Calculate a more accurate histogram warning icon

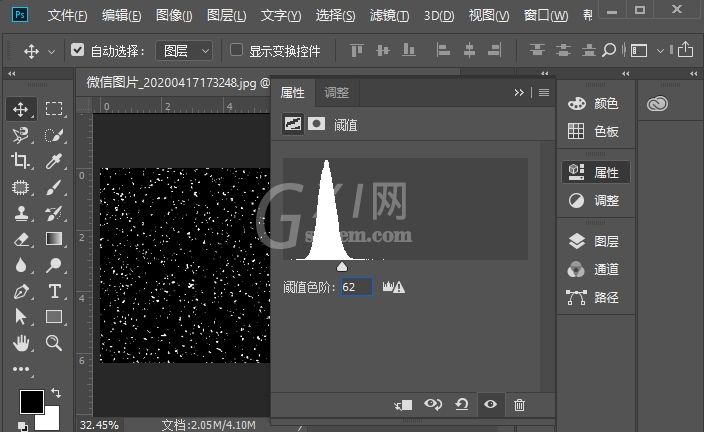pos(394,287)
